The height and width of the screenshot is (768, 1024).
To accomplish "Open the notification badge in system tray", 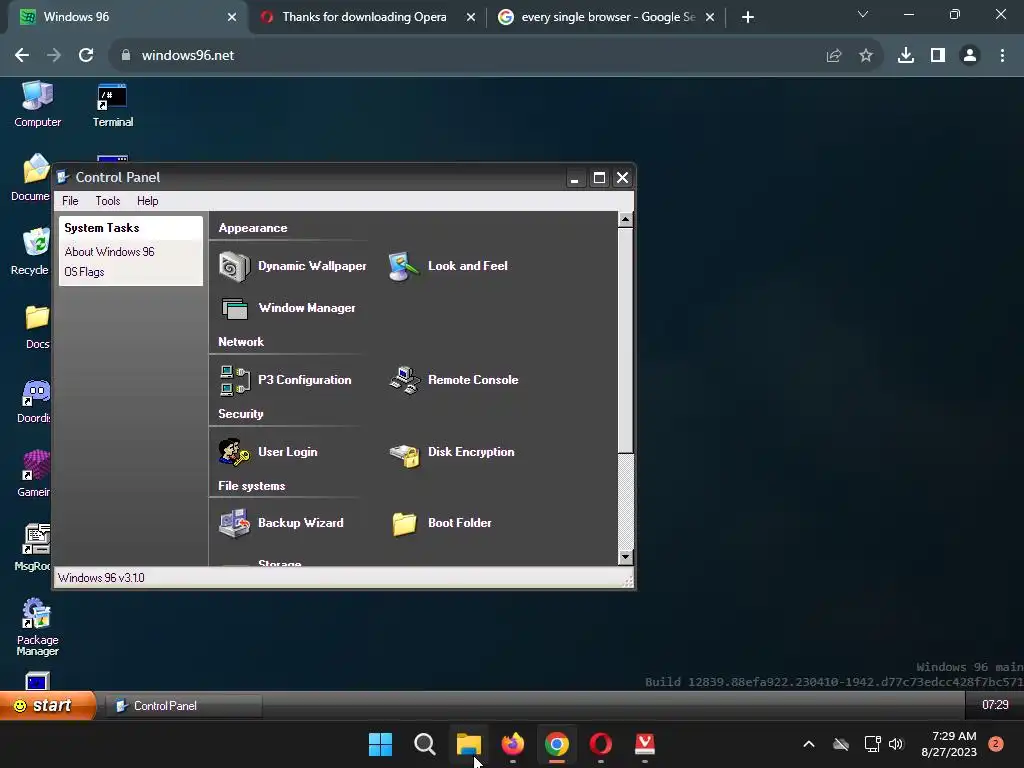I will 996,744.
